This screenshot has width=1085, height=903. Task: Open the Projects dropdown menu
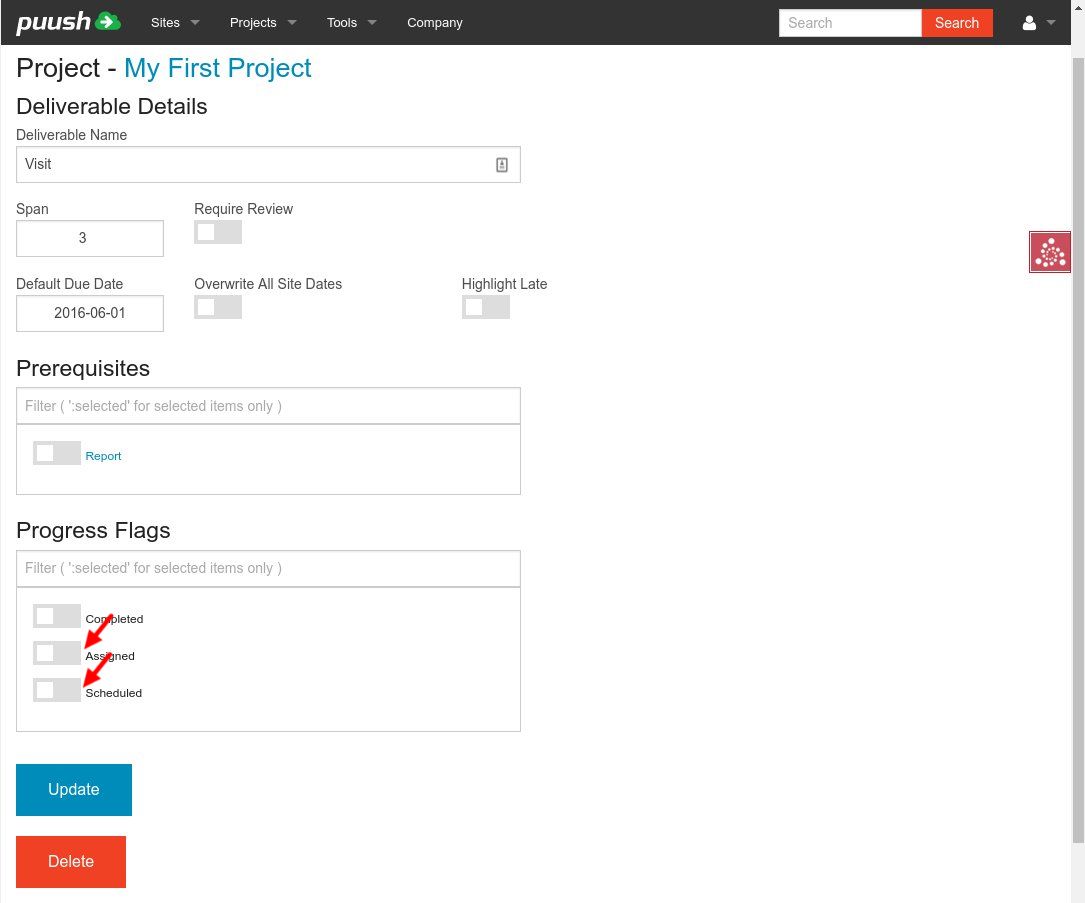pos(263,22)
